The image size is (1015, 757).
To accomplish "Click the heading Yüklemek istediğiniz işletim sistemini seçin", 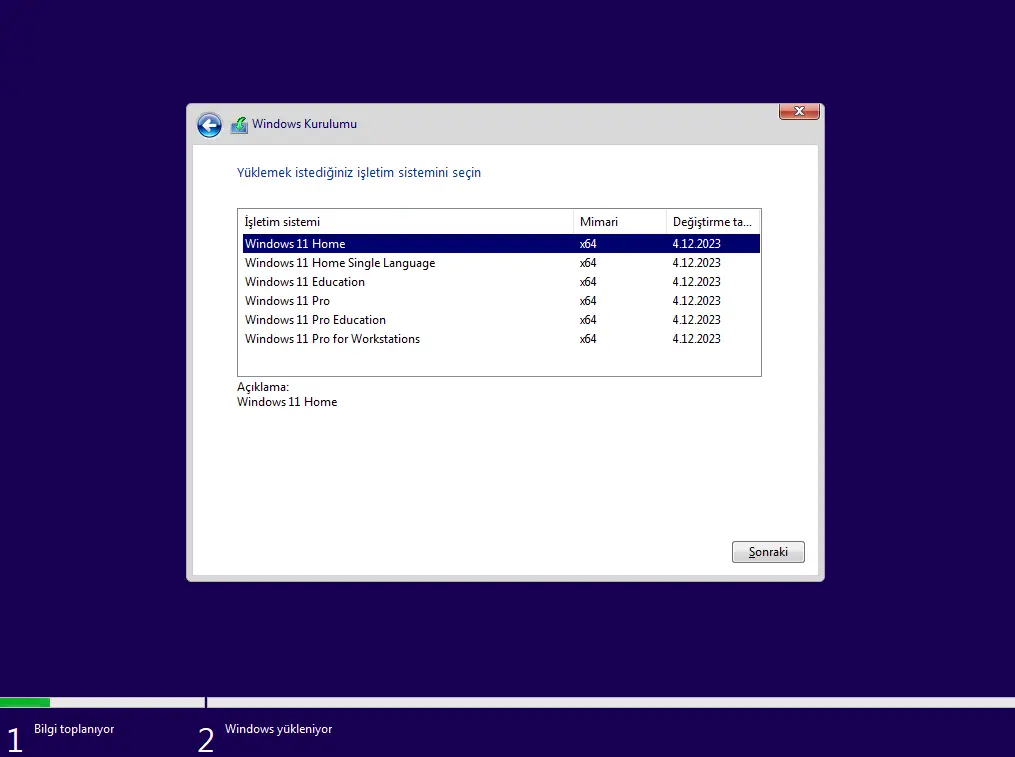I will click(x=359, y=173).
